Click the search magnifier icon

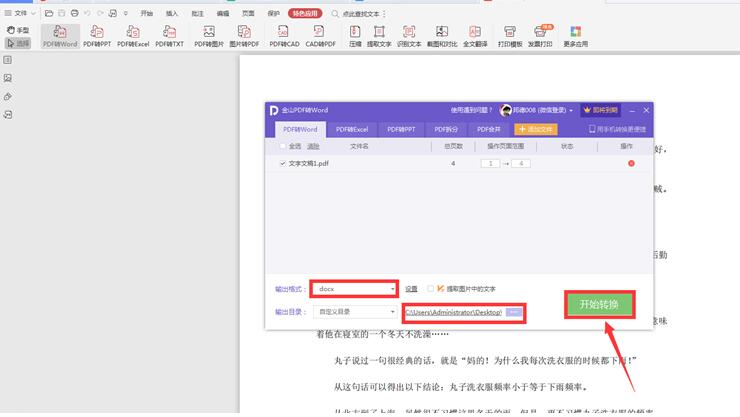click(x=335, y=14)
